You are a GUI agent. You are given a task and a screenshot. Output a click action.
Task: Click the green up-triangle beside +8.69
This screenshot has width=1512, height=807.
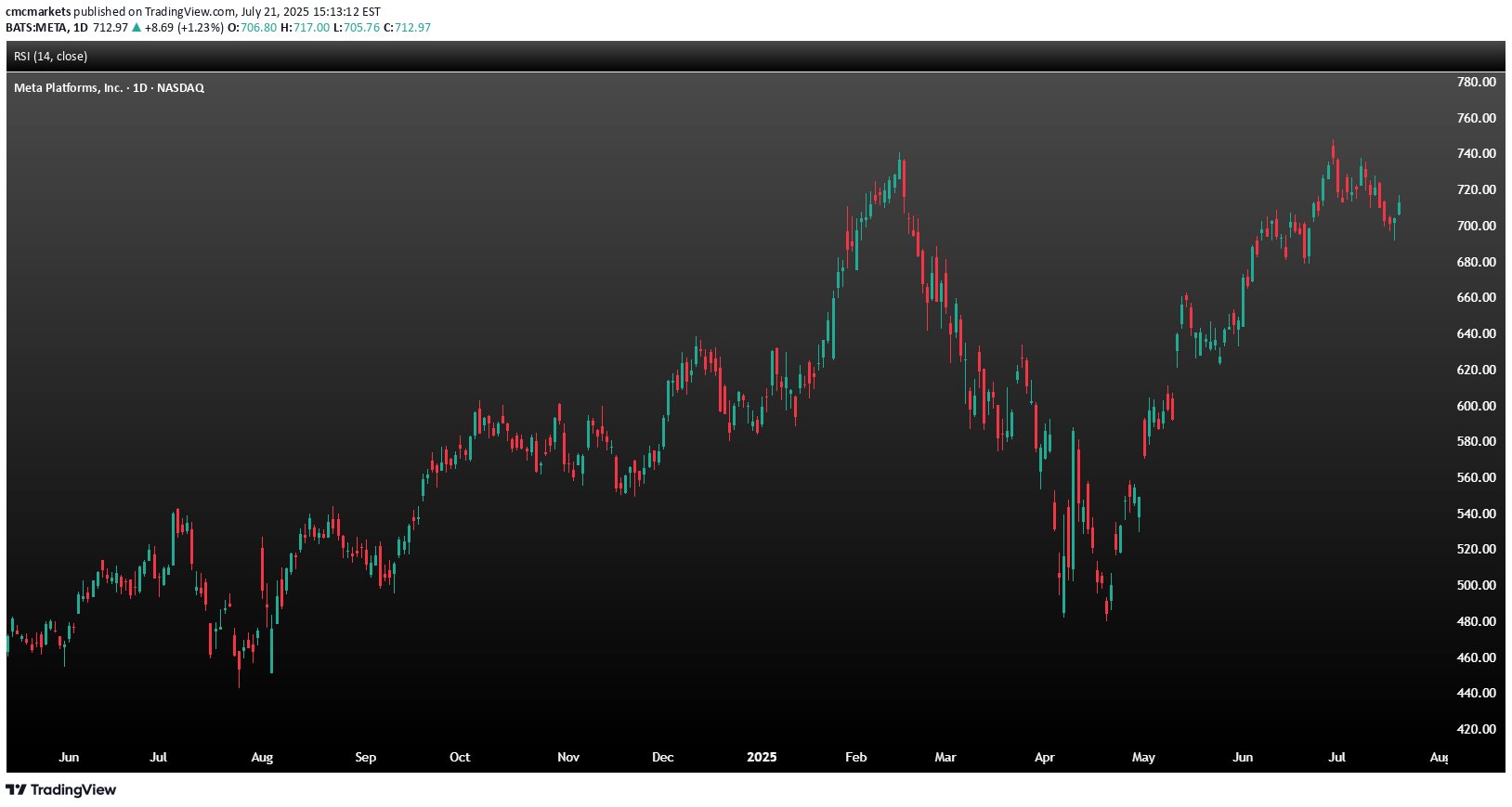(x=137, y=28)
